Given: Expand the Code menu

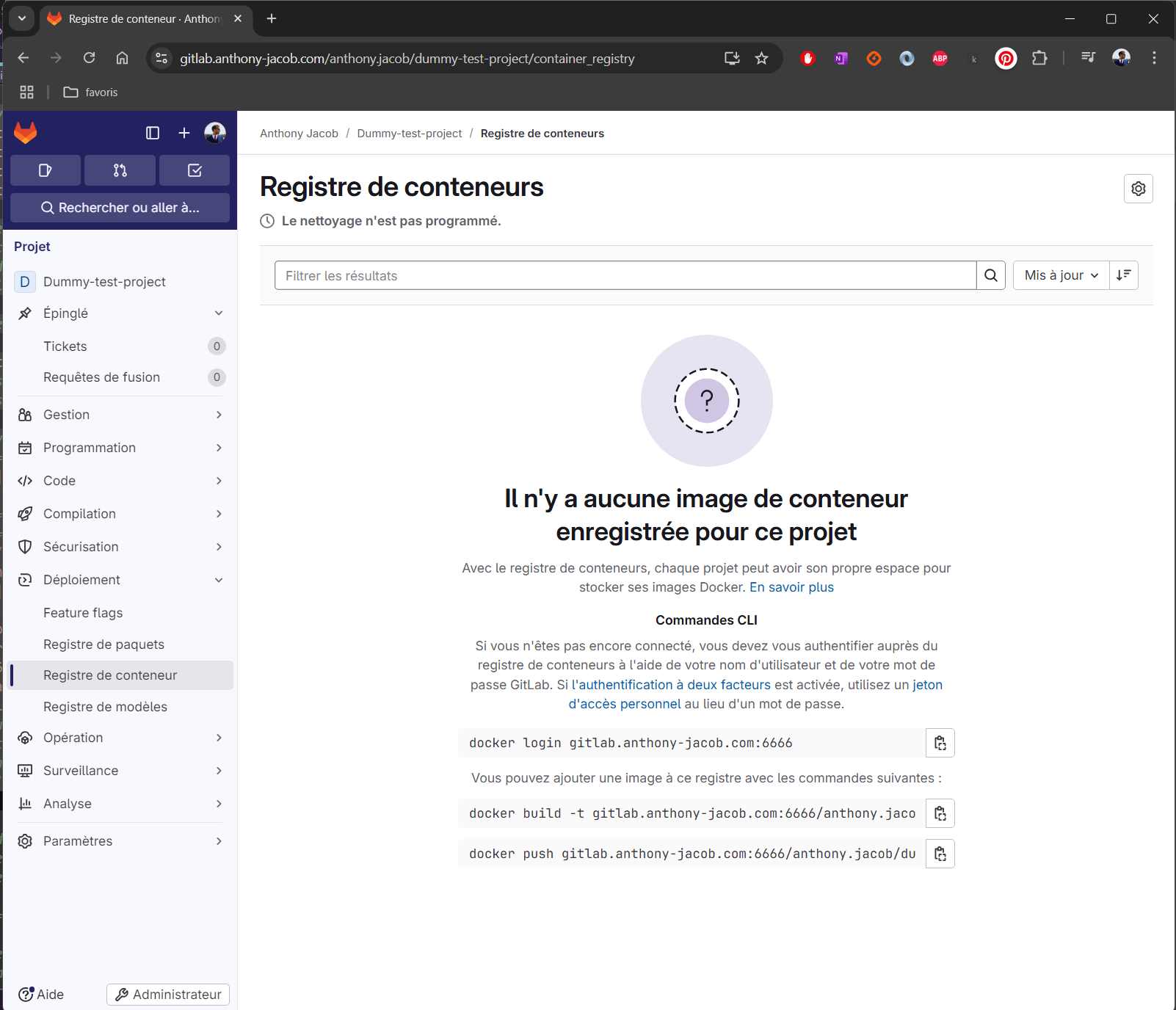Looking at the screenshot, I should point(120,481).
